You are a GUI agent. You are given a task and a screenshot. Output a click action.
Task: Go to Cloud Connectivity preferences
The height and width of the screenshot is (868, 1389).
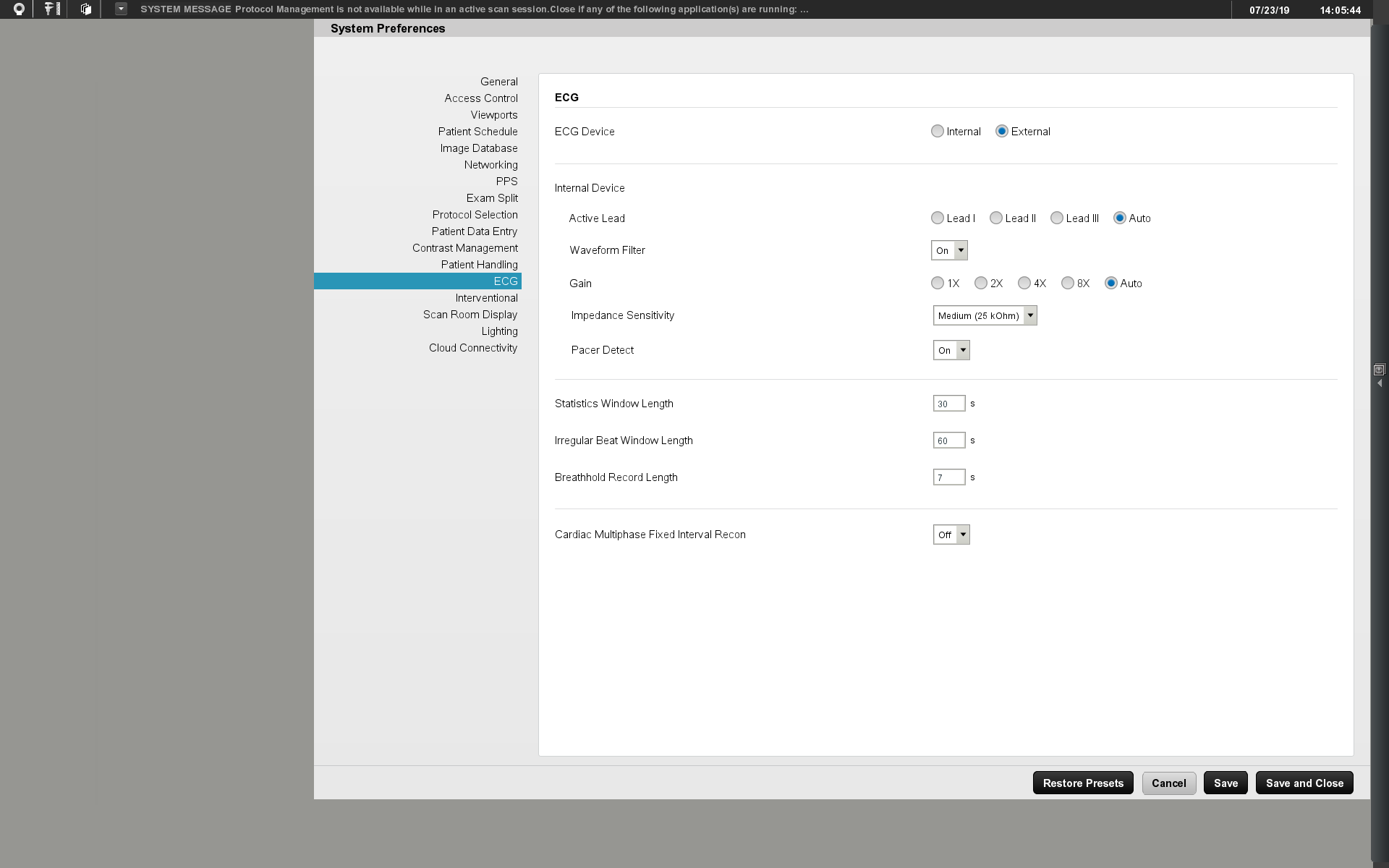(473, 348)
